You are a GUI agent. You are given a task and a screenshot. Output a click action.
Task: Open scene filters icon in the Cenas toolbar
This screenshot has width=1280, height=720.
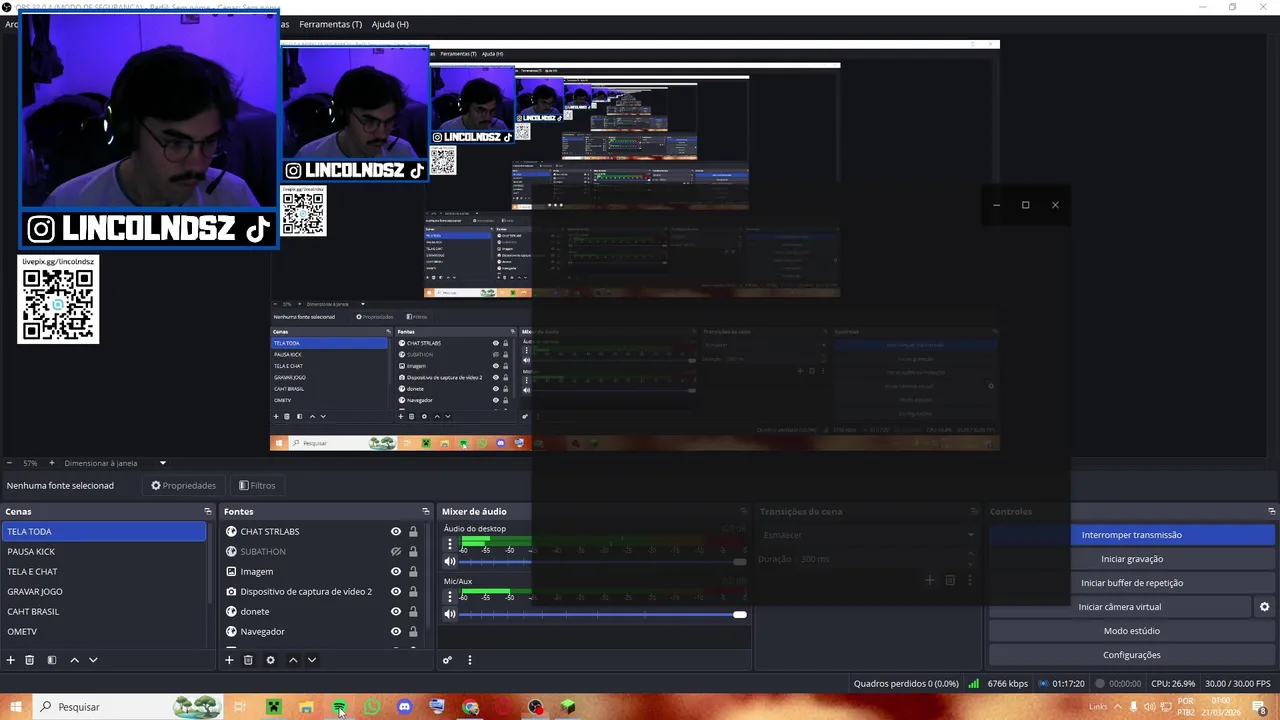click(52, 660)
